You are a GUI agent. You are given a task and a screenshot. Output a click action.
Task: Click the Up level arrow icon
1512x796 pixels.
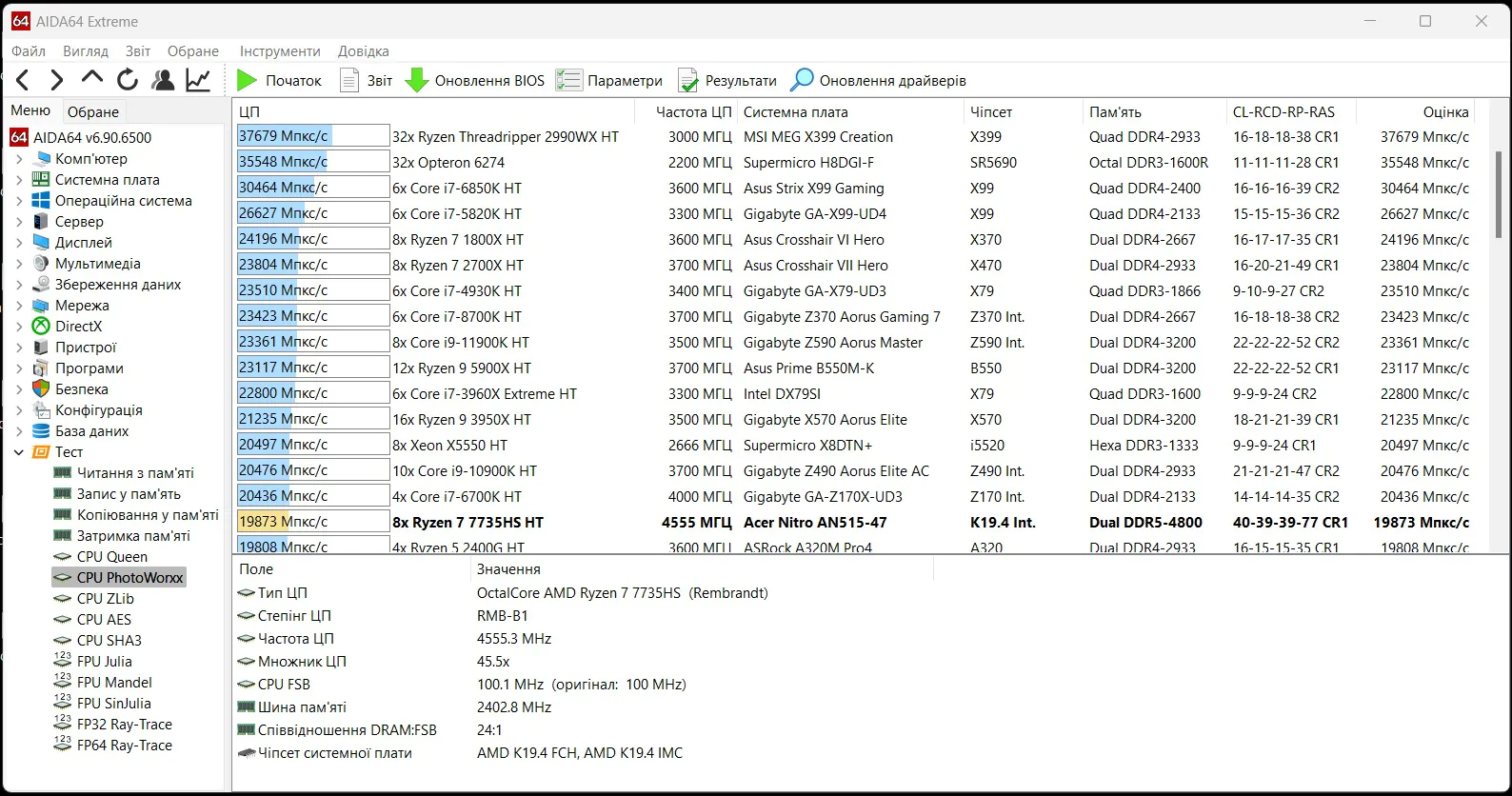coord(91,80)
